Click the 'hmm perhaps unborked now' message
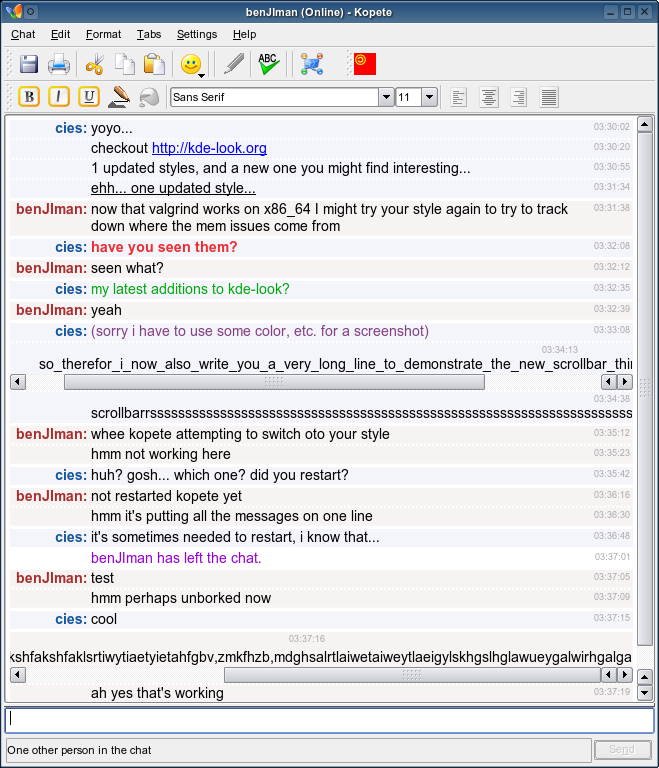The width and height of the screenshot is (659, 768). (181, 598)
